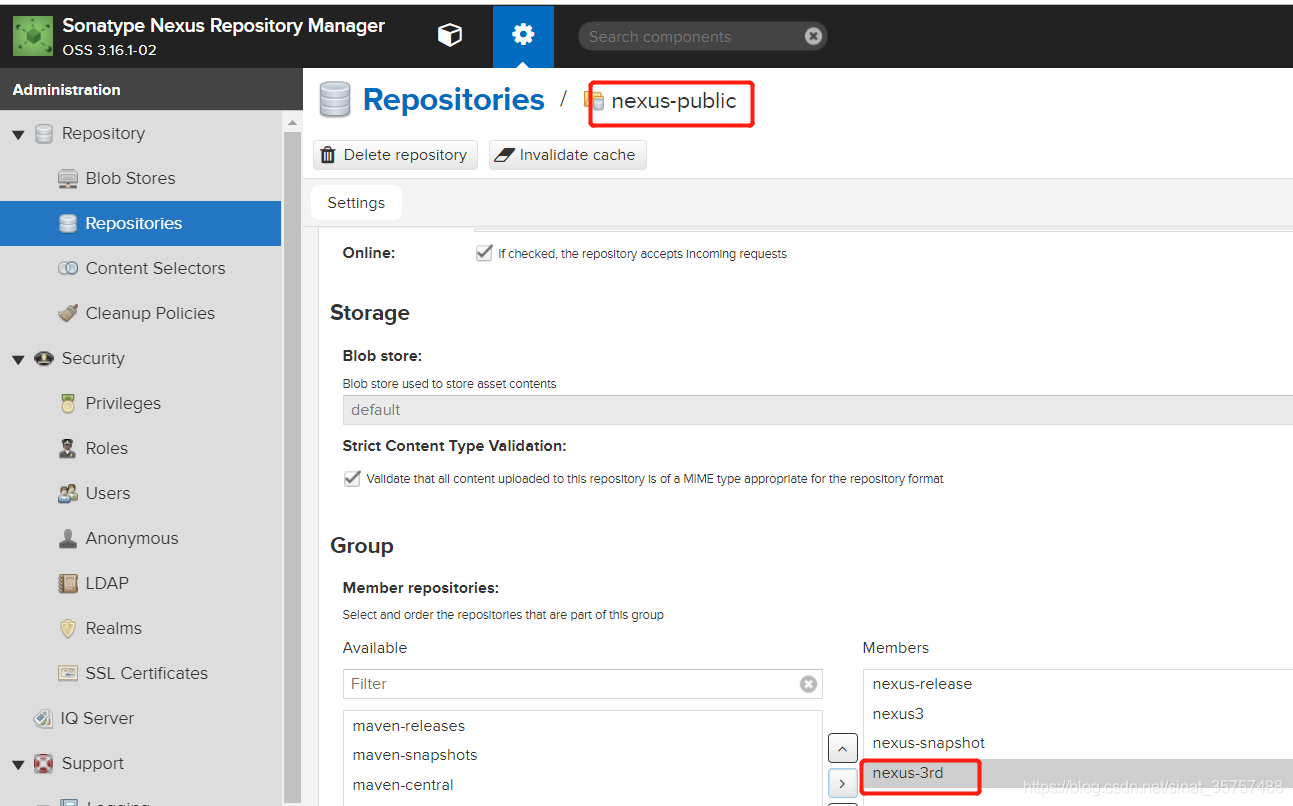The image size is (1293, 806).
Task: Select the Repository database icon
Action: point(44,134)
